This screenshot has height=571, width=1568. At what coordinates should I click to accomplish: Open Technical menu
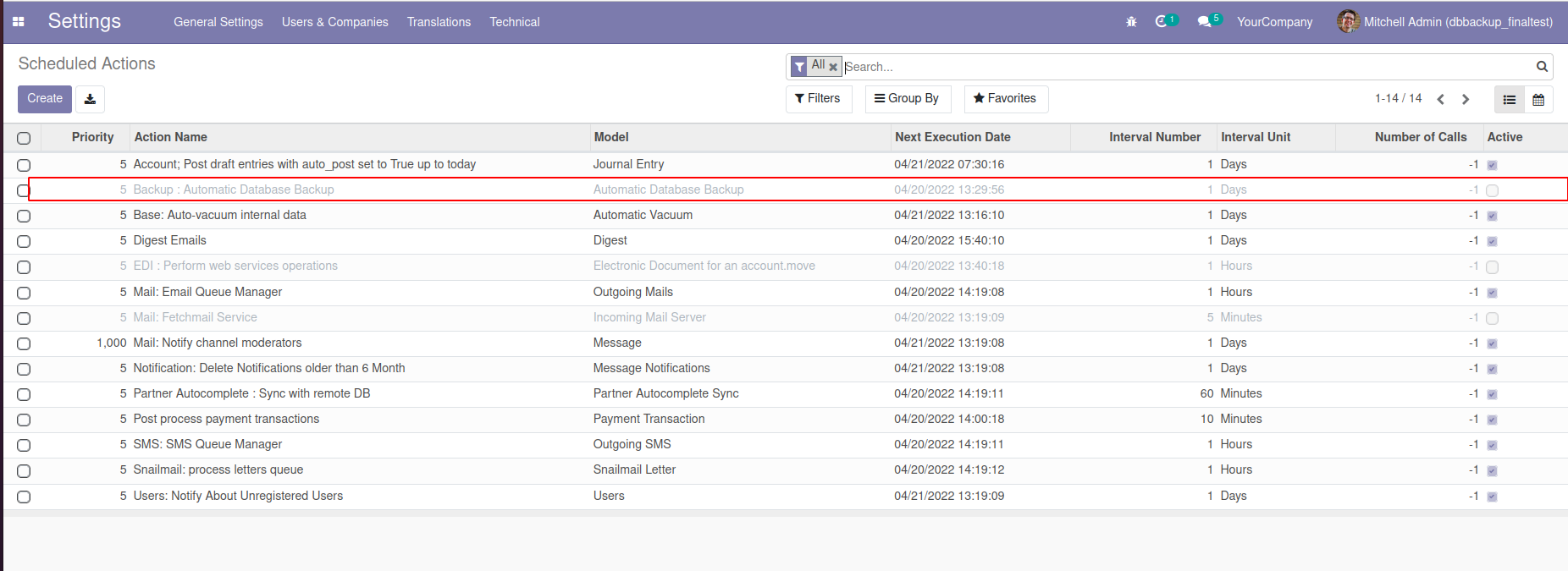515,22
